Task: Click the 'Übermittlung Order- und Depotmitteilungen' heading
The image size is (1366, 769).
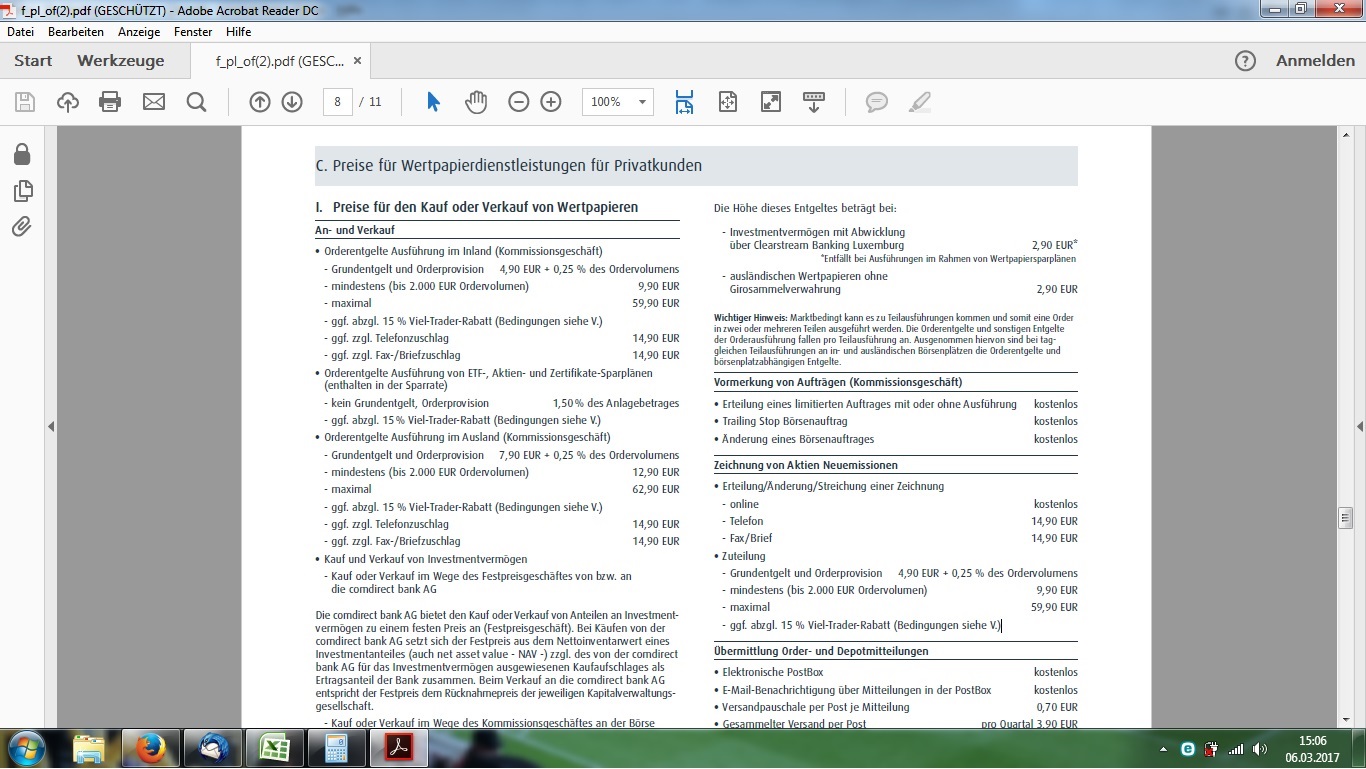Action: pyautogui.click(x=821, y=651)
